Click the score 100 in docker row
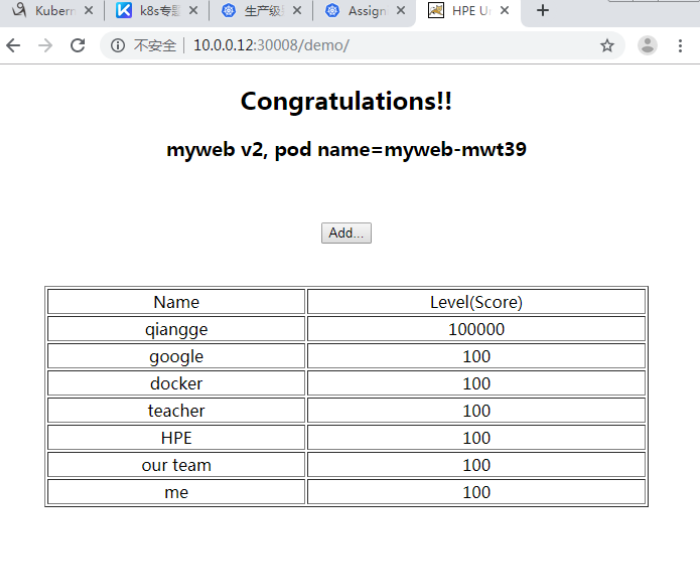700x580 pixels. click(476, 384)
